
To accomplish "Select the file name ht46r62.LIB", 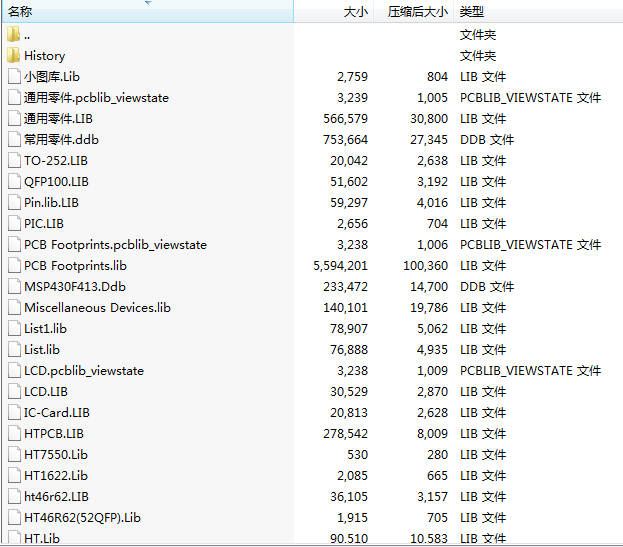I will click(x=56, y=497).
